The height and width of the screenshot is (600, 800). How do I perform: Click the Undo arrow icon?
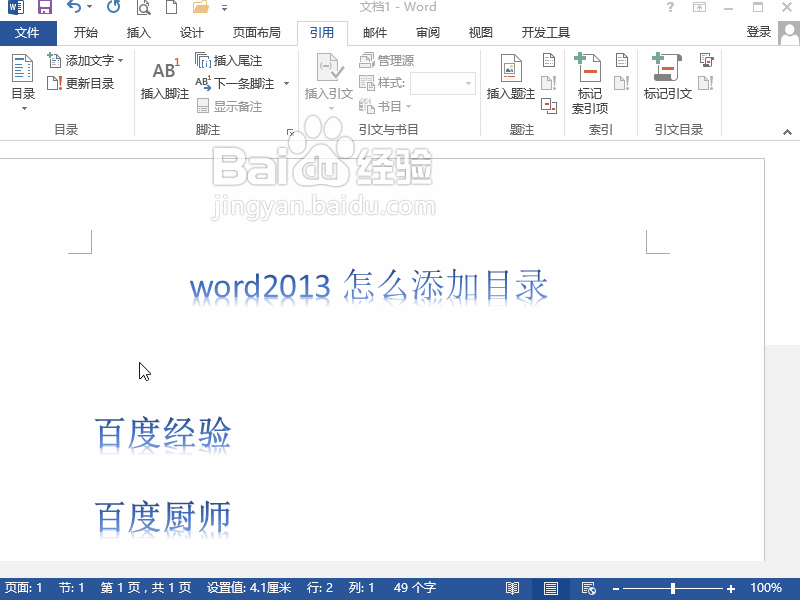74,7
